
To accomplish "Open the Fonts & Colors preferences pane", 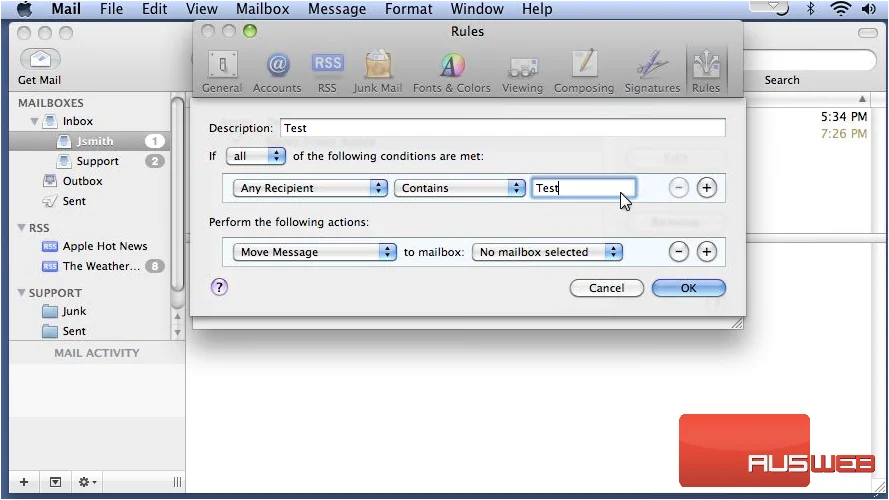I will pyautogui.click(x=452, y=71).
